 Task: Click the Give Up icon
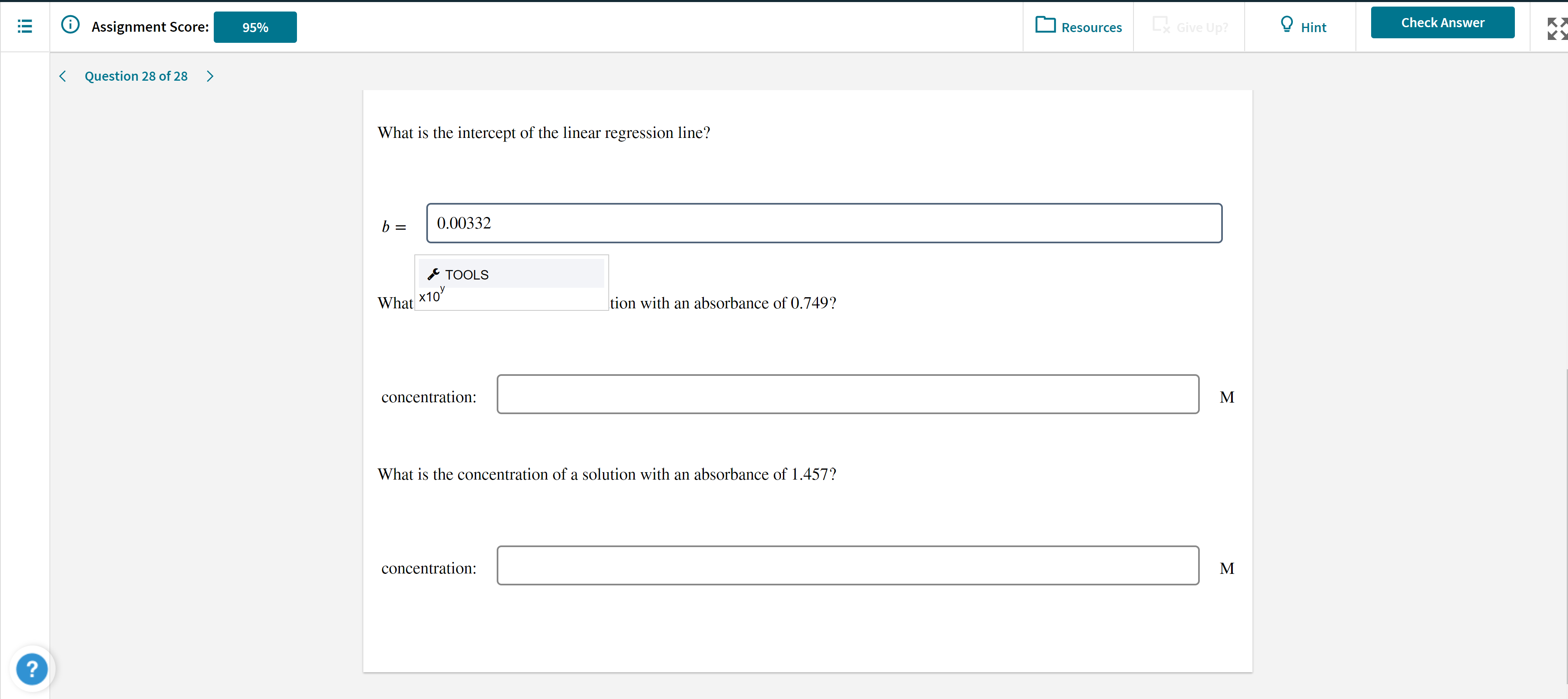pos(1160,26)
